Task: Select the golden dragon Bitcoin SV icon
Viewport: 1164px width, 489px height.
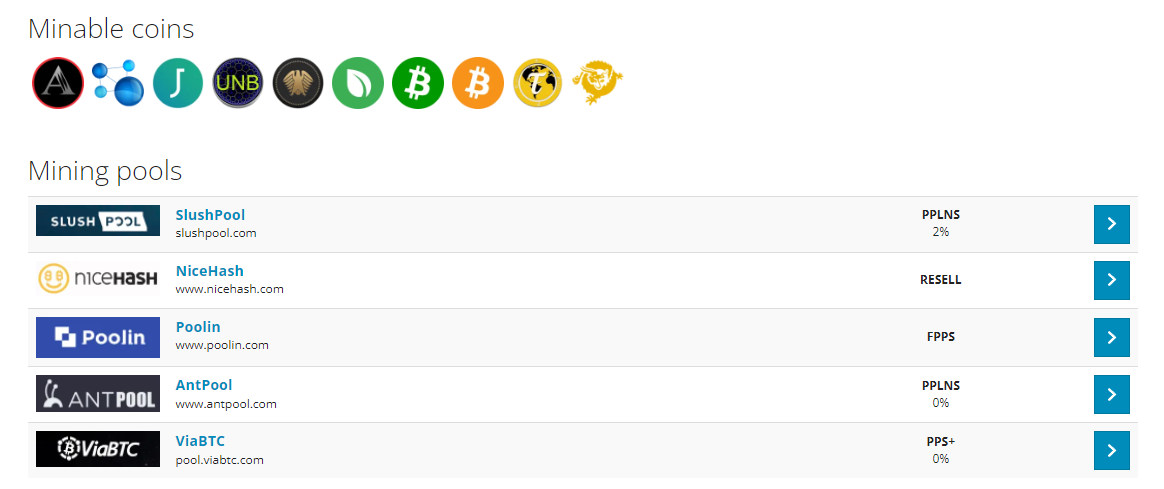Action: point(598,83)
